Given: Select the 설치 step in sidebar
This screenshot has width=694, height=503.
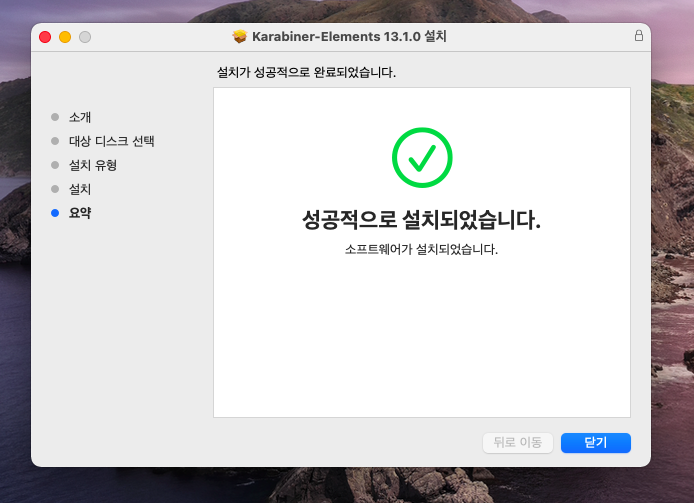Looking at the screenshot, I should coord(80,189).
